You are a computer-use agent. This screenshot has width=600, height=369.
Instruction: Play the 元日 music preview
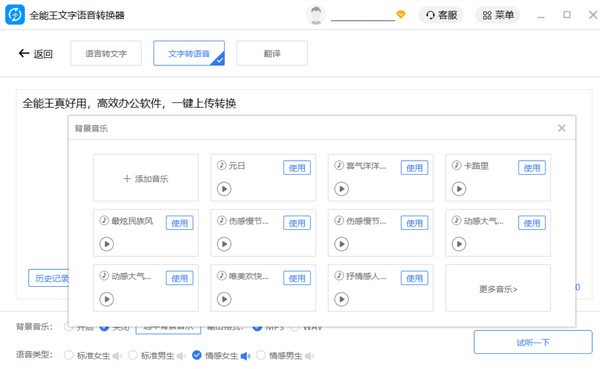224,189
